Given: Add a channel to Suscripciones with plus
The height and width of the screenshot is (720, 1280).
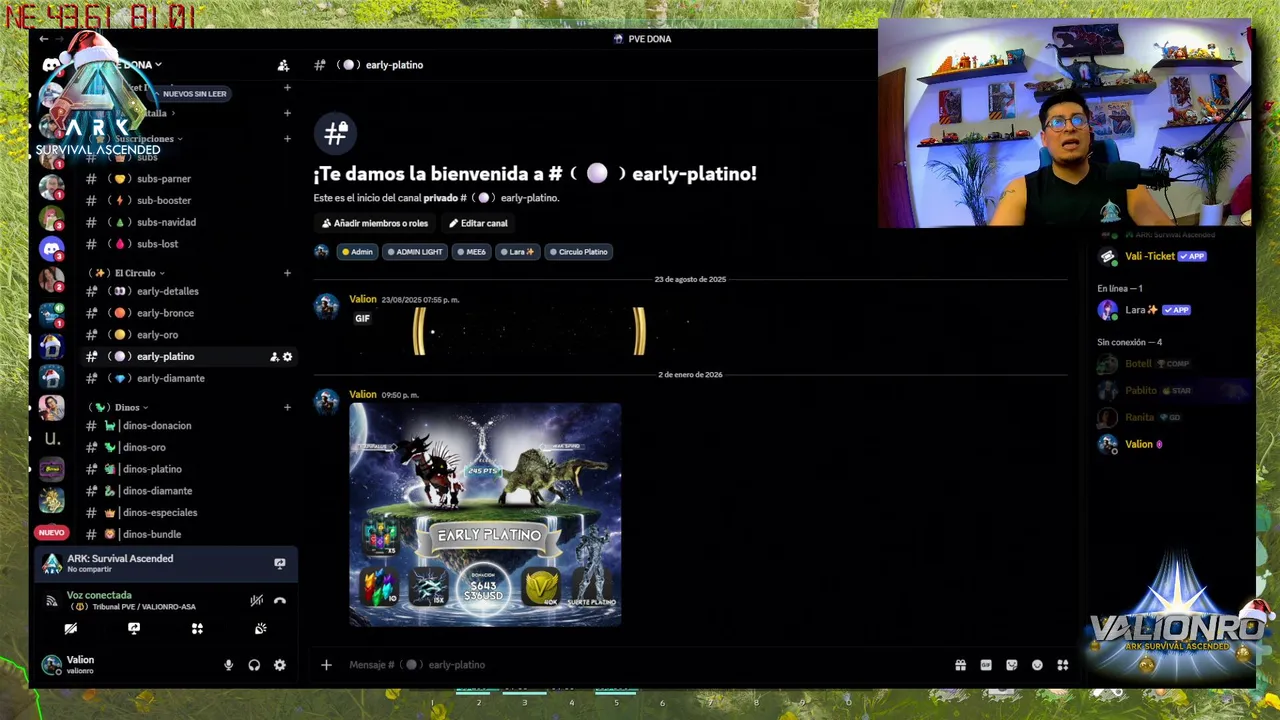Looking at the screenshot, I should click(x=287, y=139).
